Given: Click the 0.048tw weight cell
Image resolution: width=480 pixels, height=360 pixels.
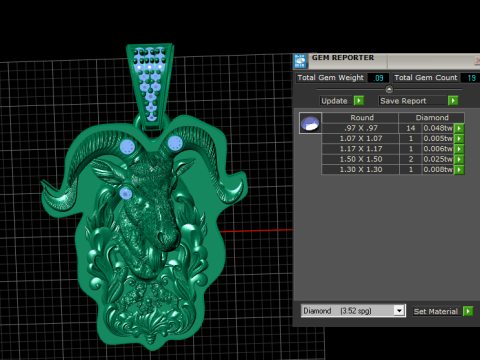Looking at the screenshot, I should coord(438,128).
